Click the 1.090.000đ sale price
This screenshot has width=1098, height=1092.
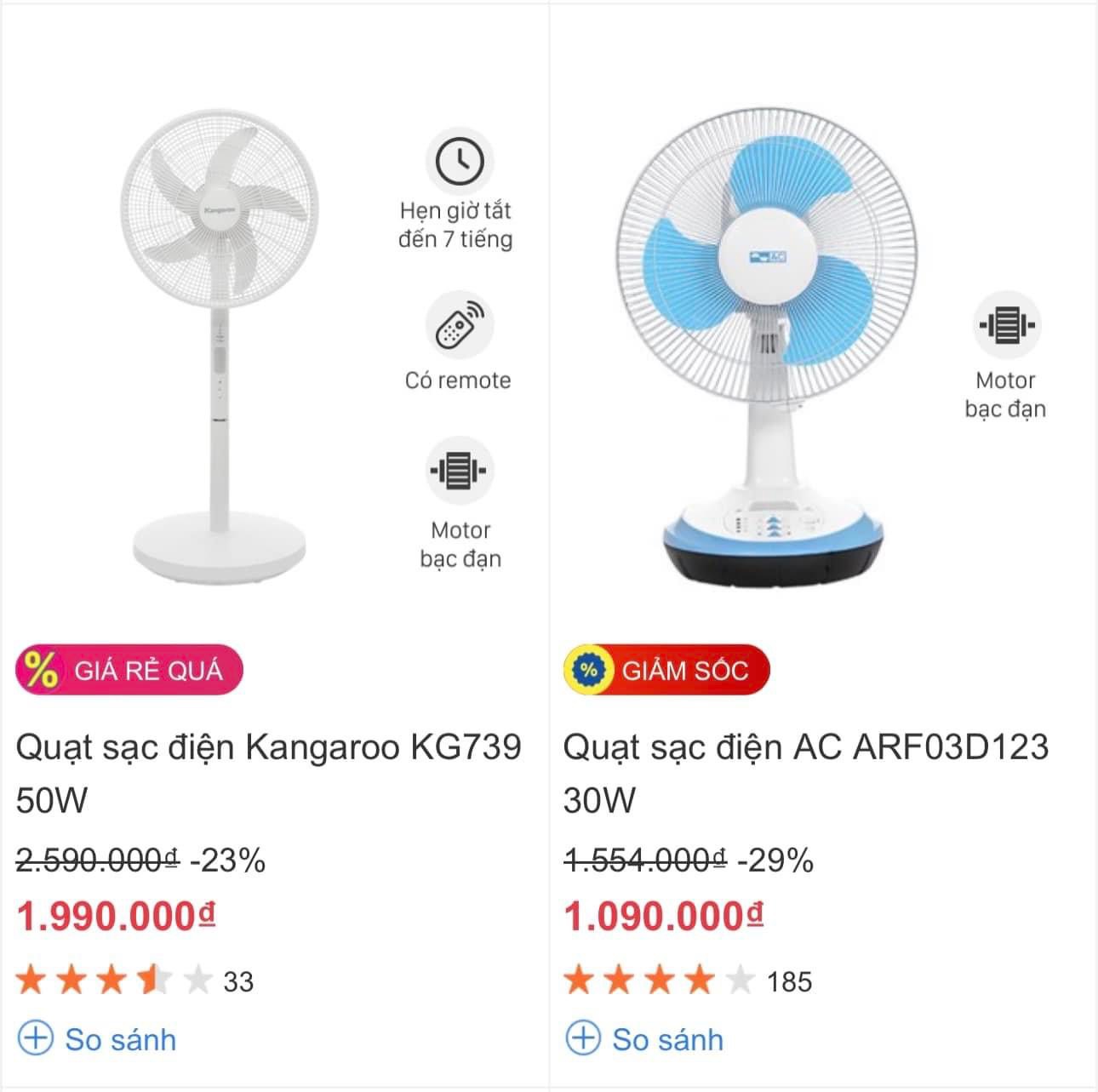pos(663,917)
